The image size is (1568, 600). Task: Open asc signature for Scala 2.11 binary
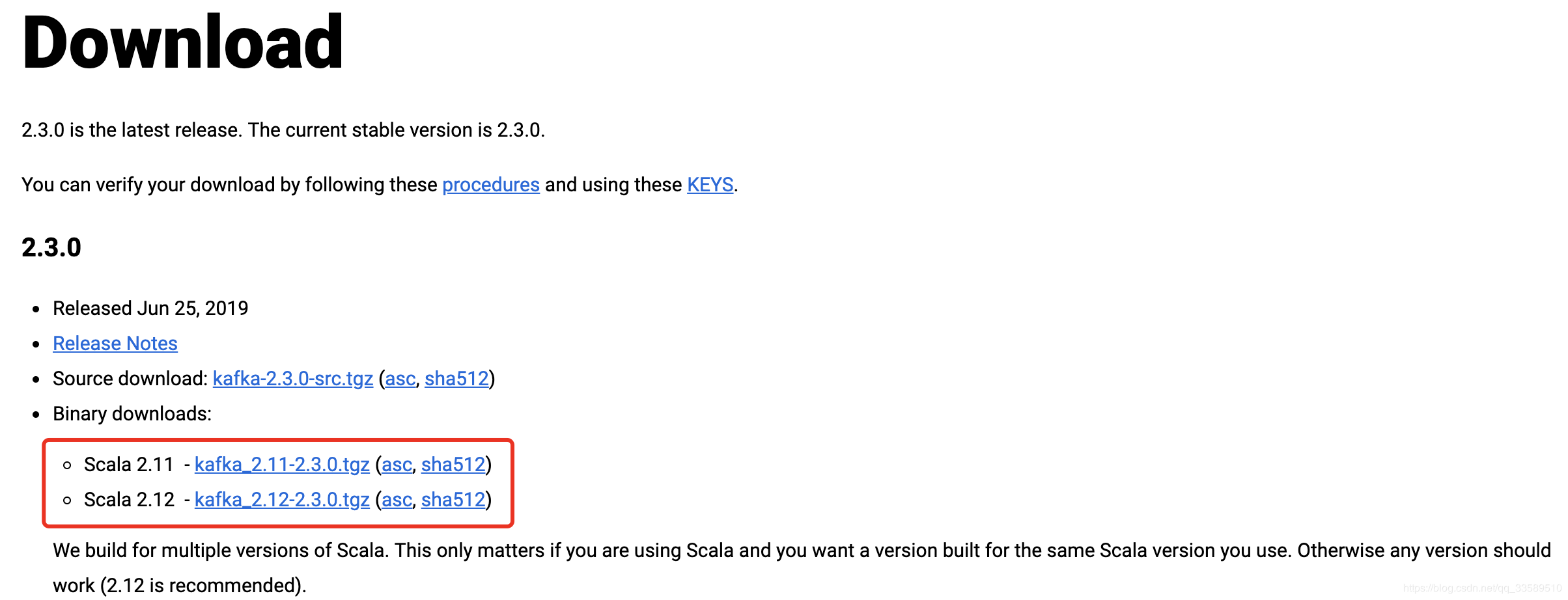click(x=397, y=465)
